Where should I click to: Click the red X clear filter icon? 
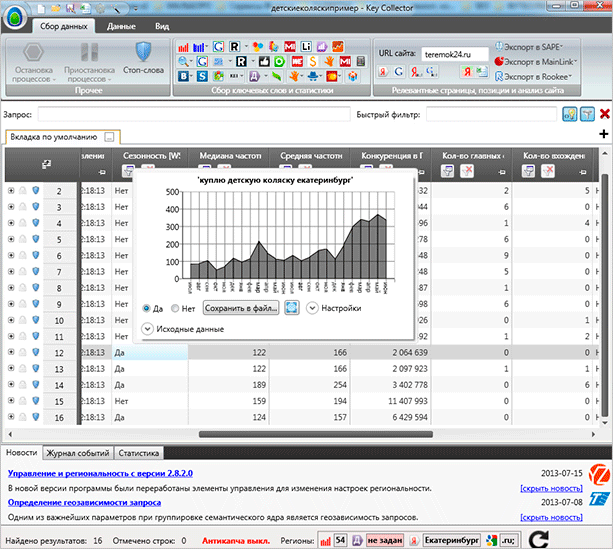605,114
